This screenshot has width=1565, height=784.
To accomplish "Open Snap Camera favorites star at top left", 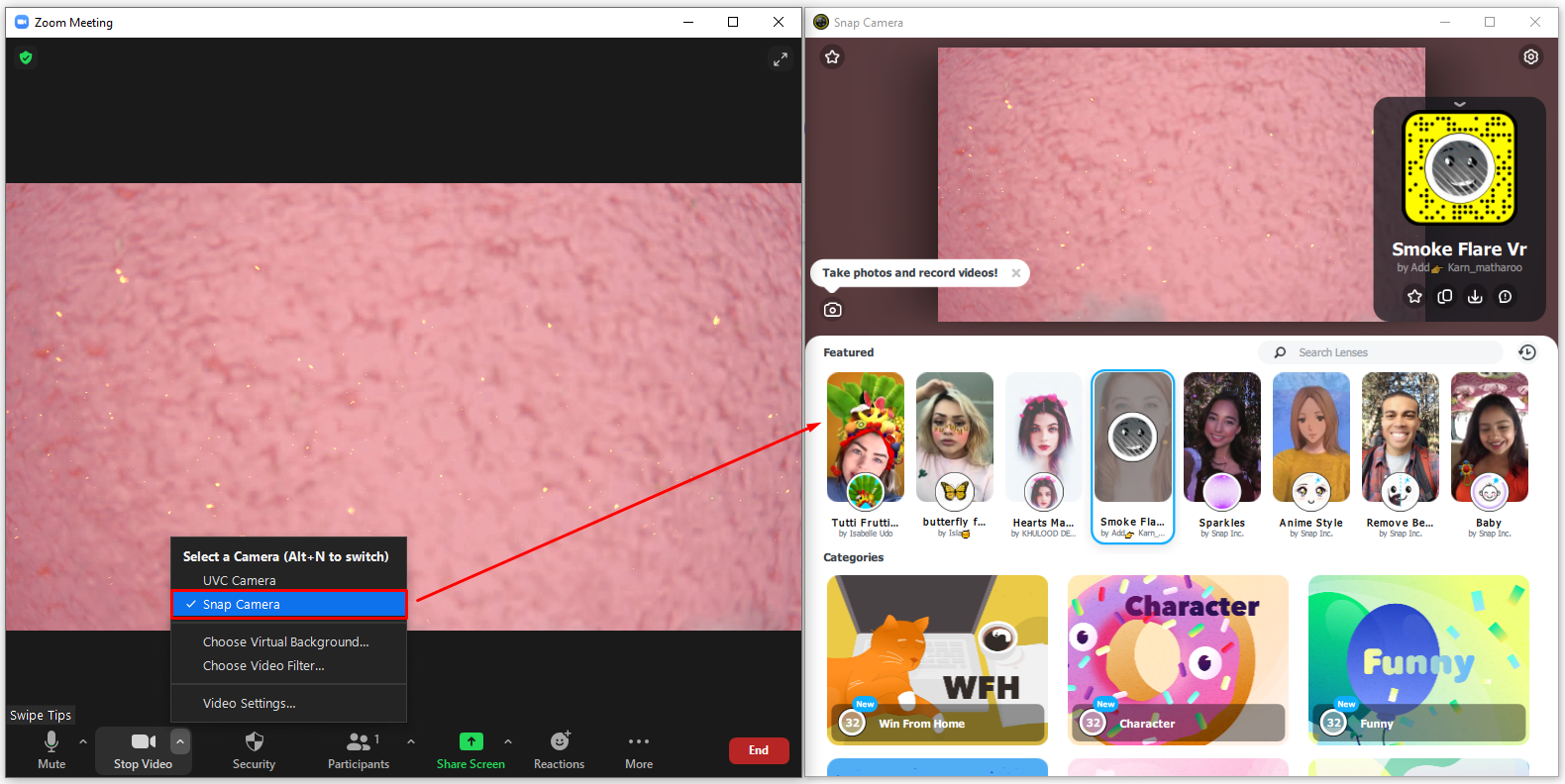I will (832, 57).
